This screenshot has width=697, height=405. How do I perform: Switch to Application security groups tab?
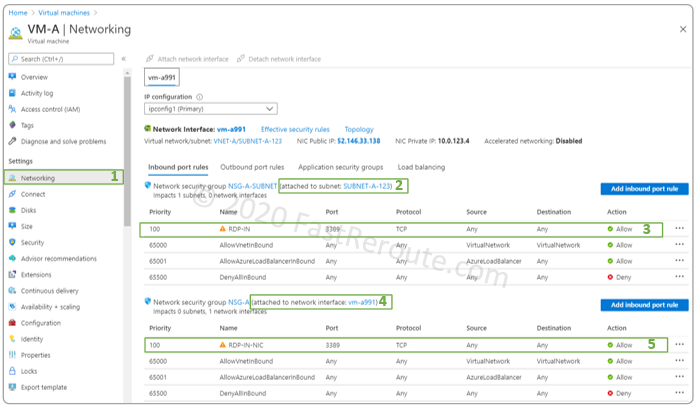coord(340,167)
